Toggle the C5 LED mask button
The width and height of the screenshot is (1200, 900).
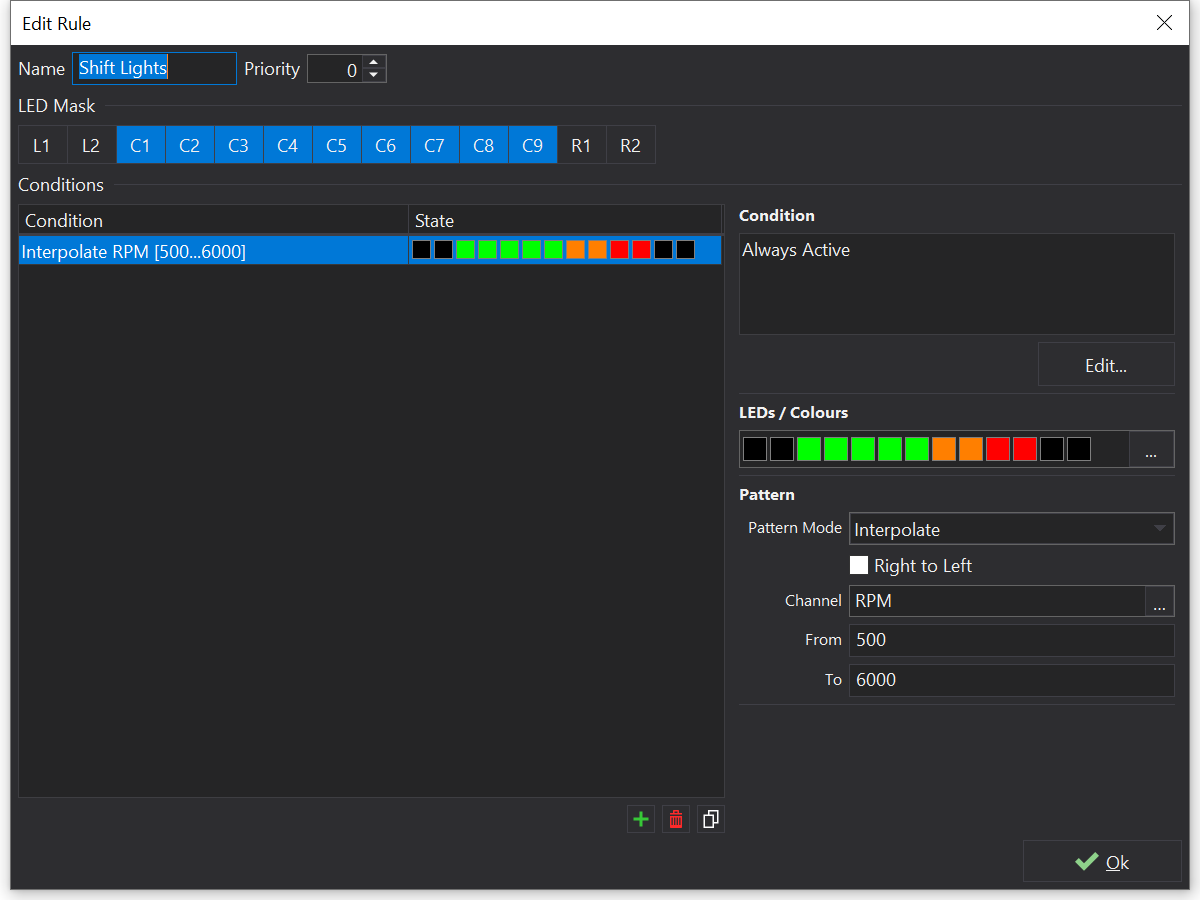tap(336, 145)
